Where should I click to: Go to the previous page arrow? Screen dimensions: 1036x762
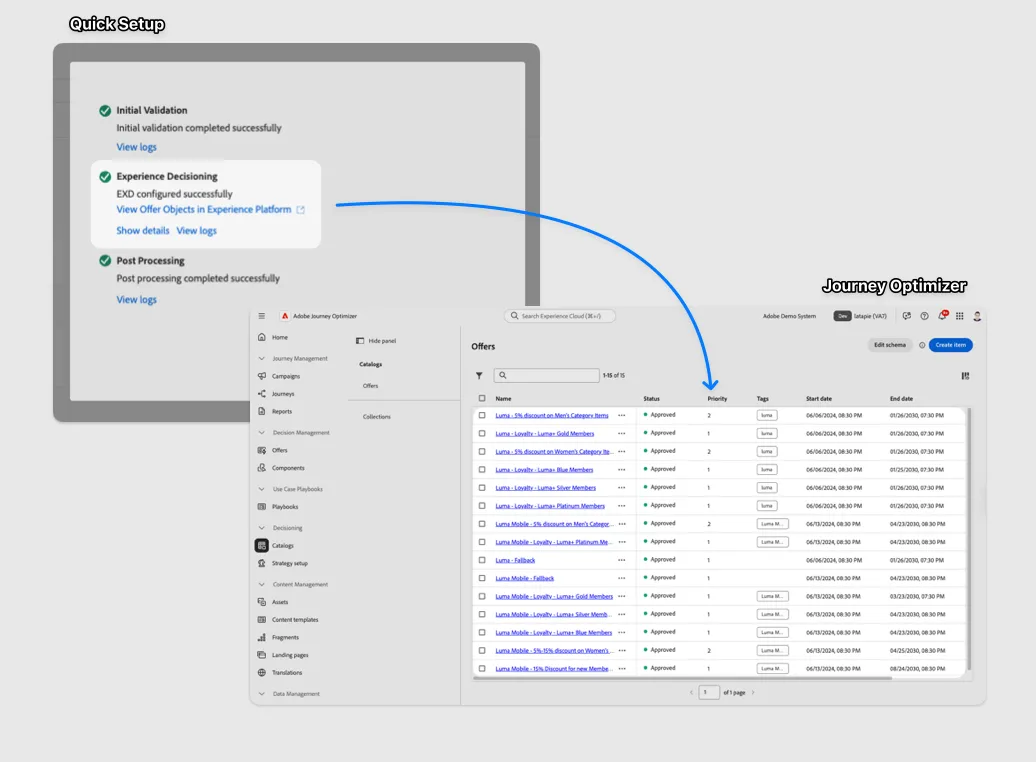pos(692,693)
